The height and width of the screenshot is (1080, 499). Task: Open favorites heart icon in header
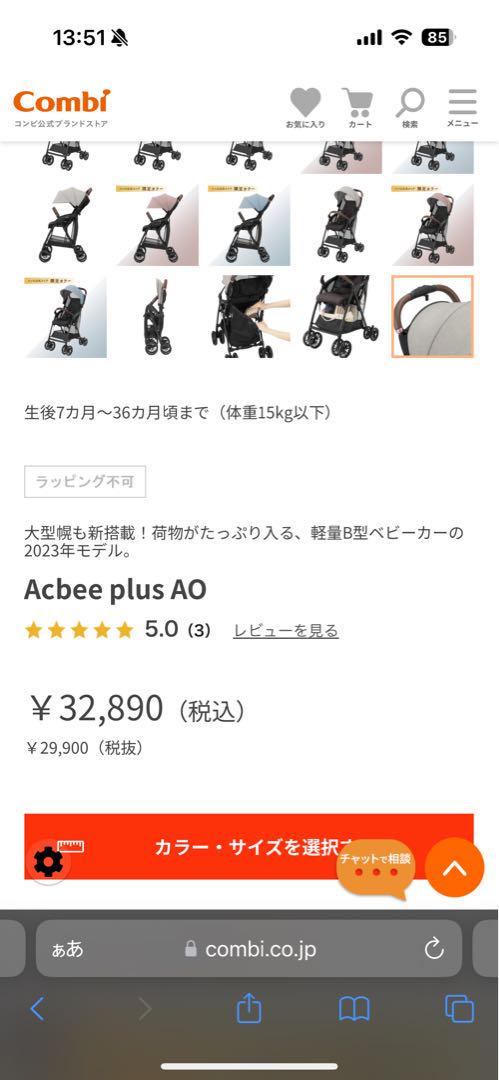305,107
